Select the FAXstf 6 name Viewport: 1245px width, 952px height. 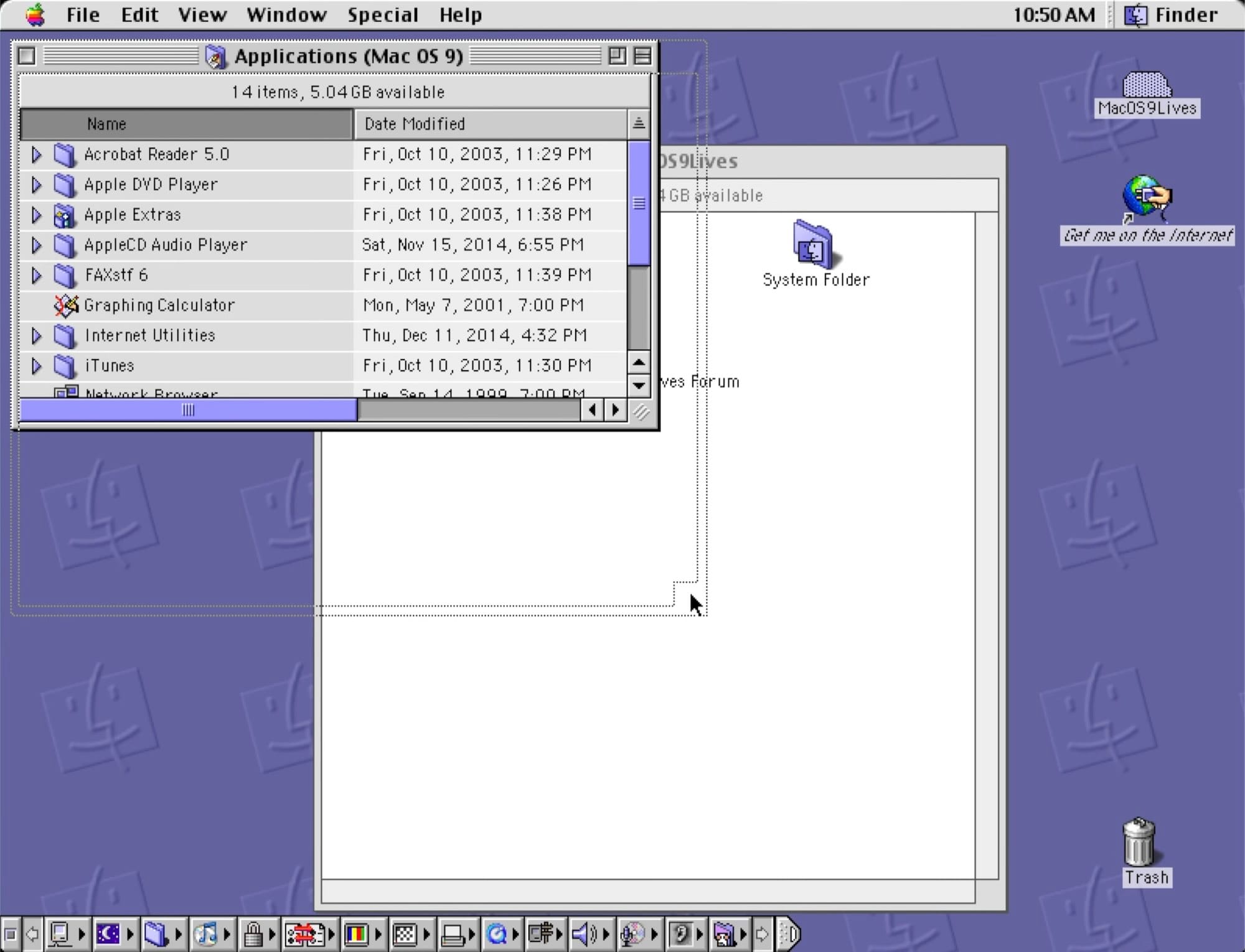pos(116,275)
